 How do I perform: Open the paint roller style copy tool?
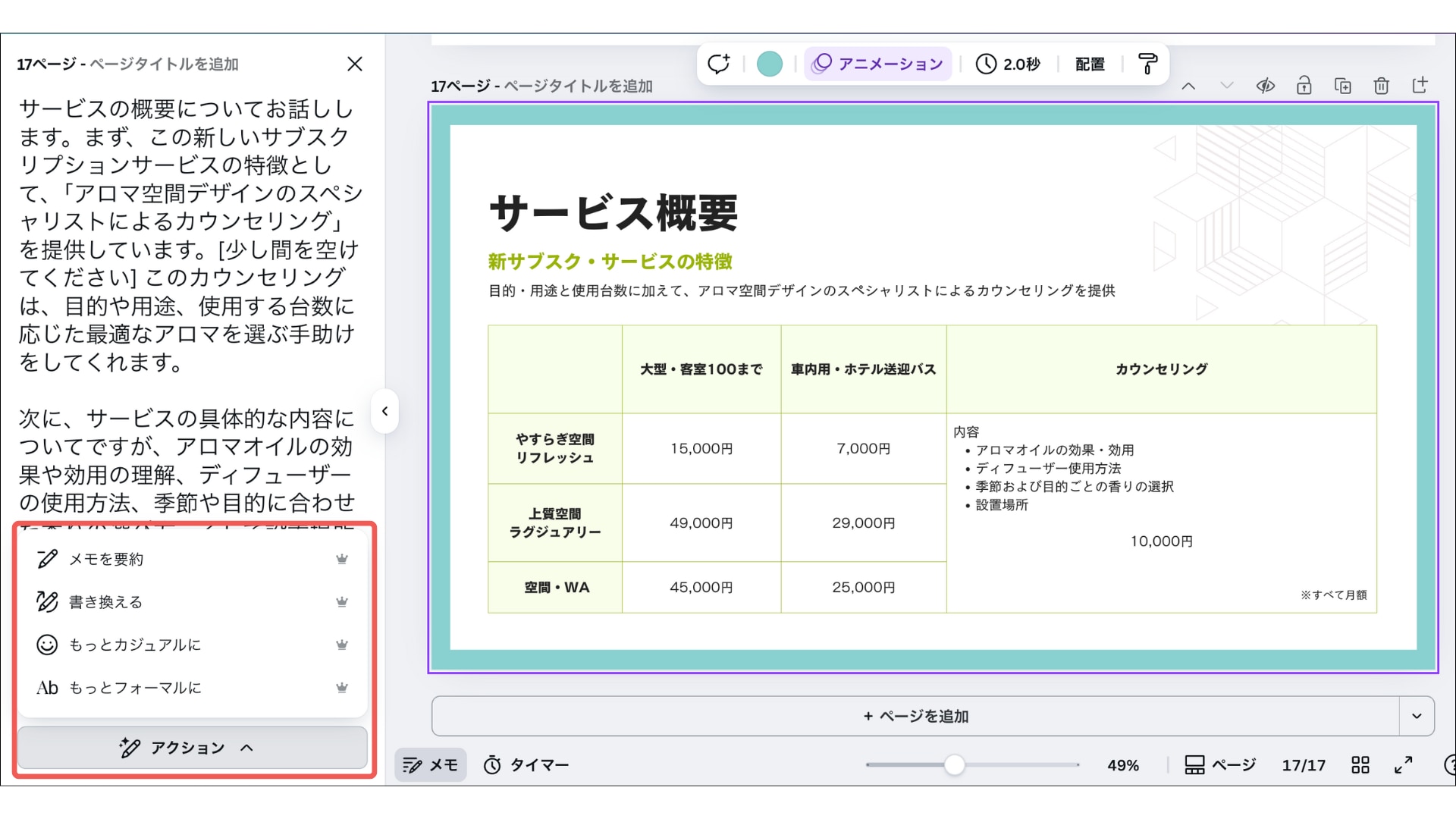(1147, 64)
